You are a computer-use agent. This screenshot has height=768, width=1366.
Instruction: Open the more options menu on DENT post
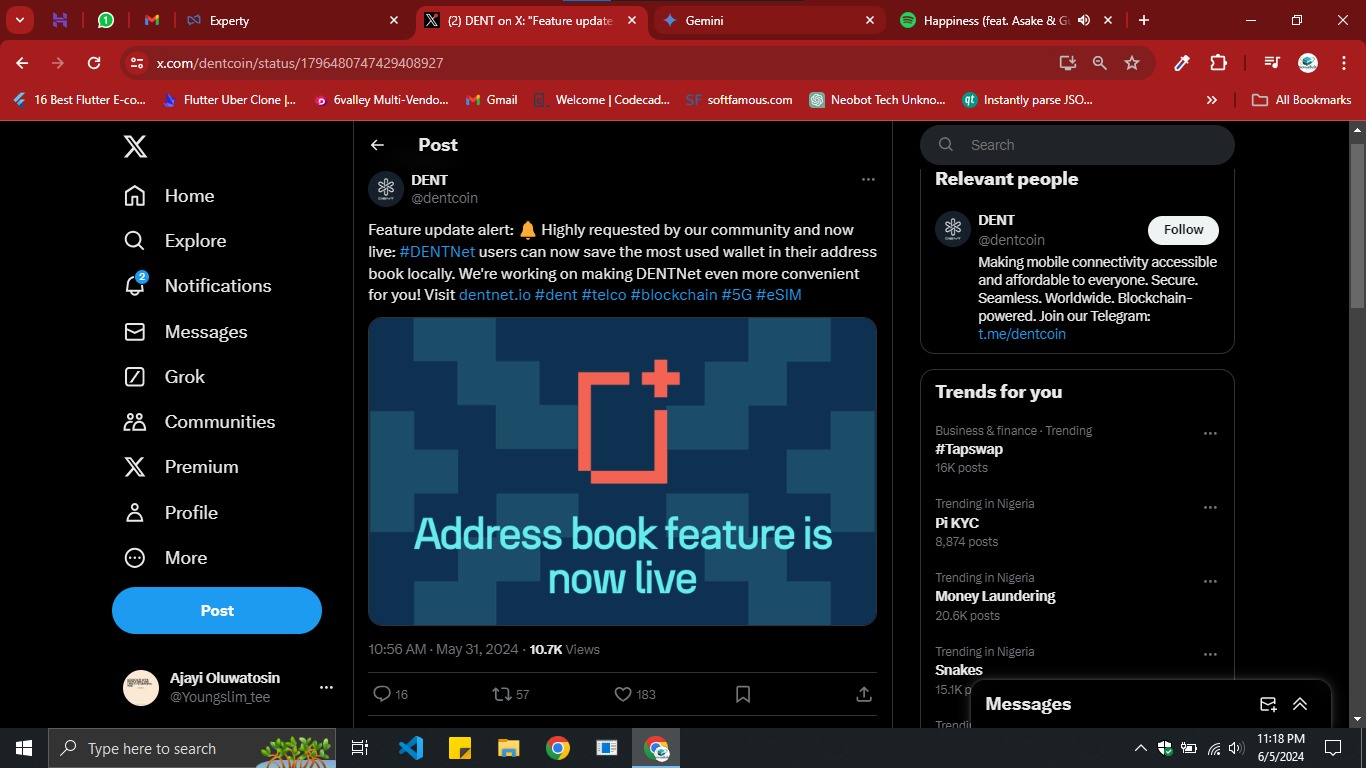[868, 180]
